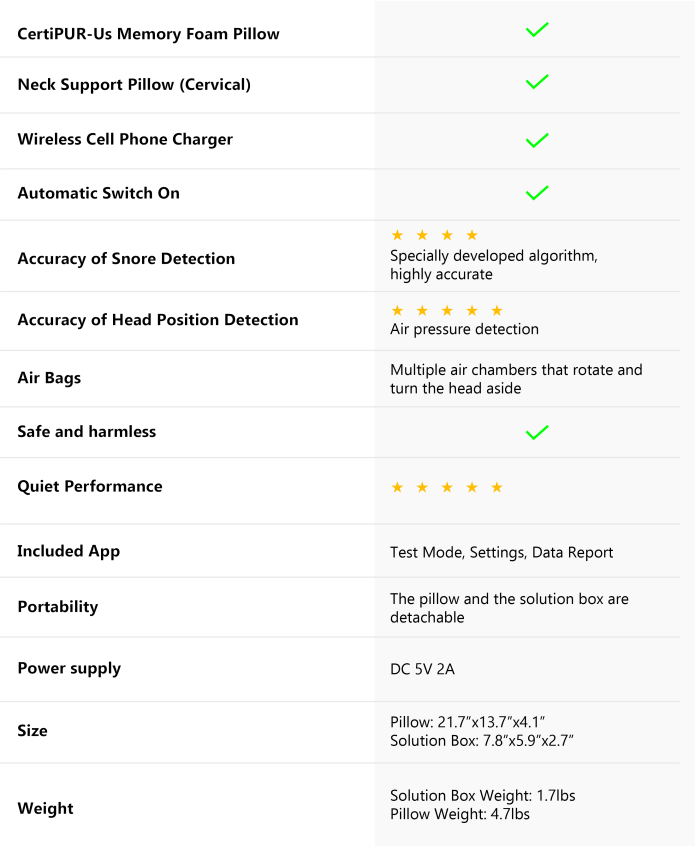Click the 'CertiPUR-Us Memory Foam Pillow' label
The image size is (695, 846).
(x=148, y=34)
